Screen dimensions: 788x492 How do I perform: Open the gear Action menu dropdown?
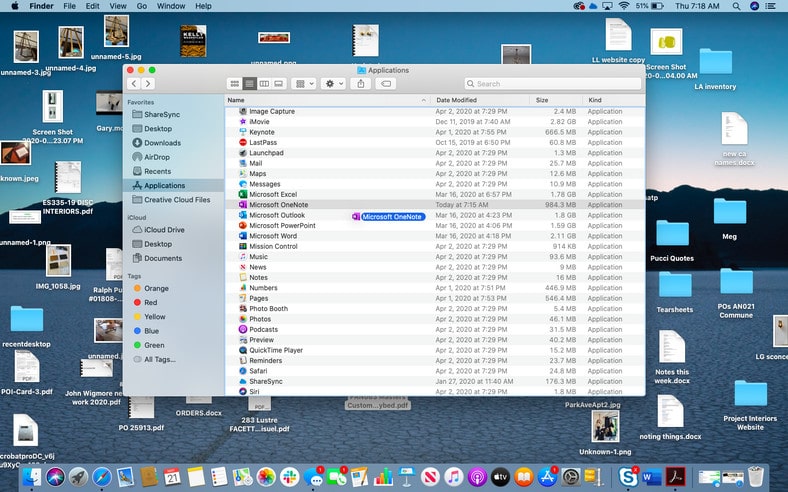[x=334, y=84]
